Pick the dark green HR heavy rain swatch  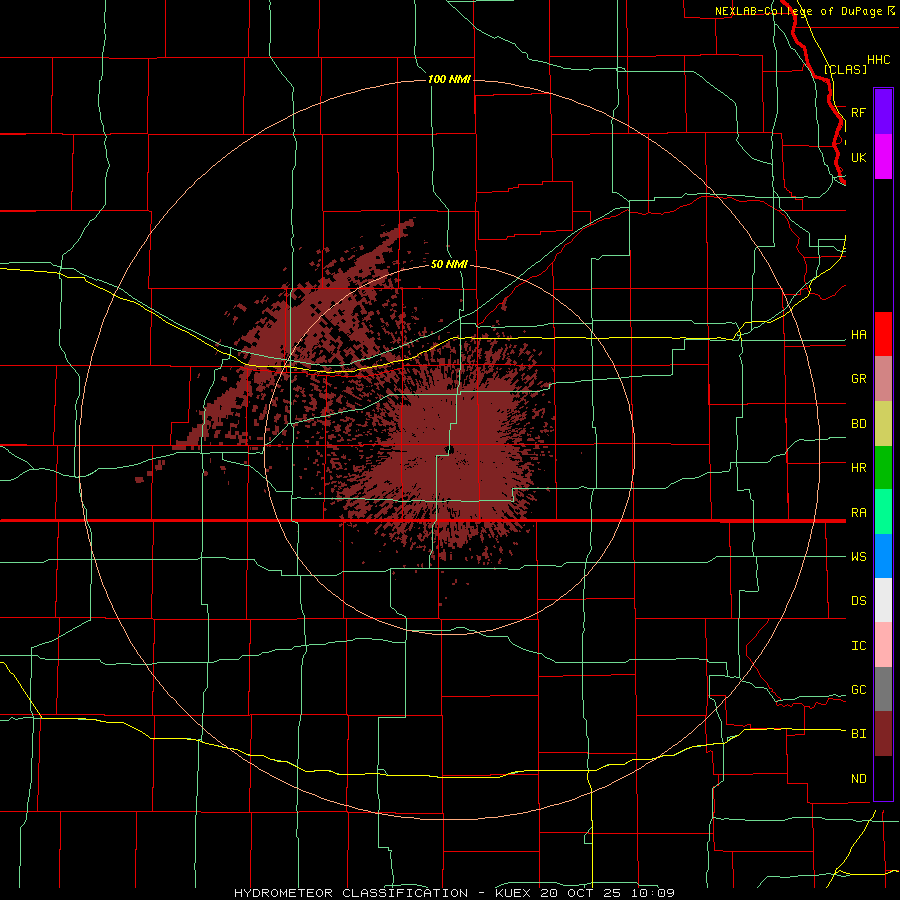(x=883, y=468)
